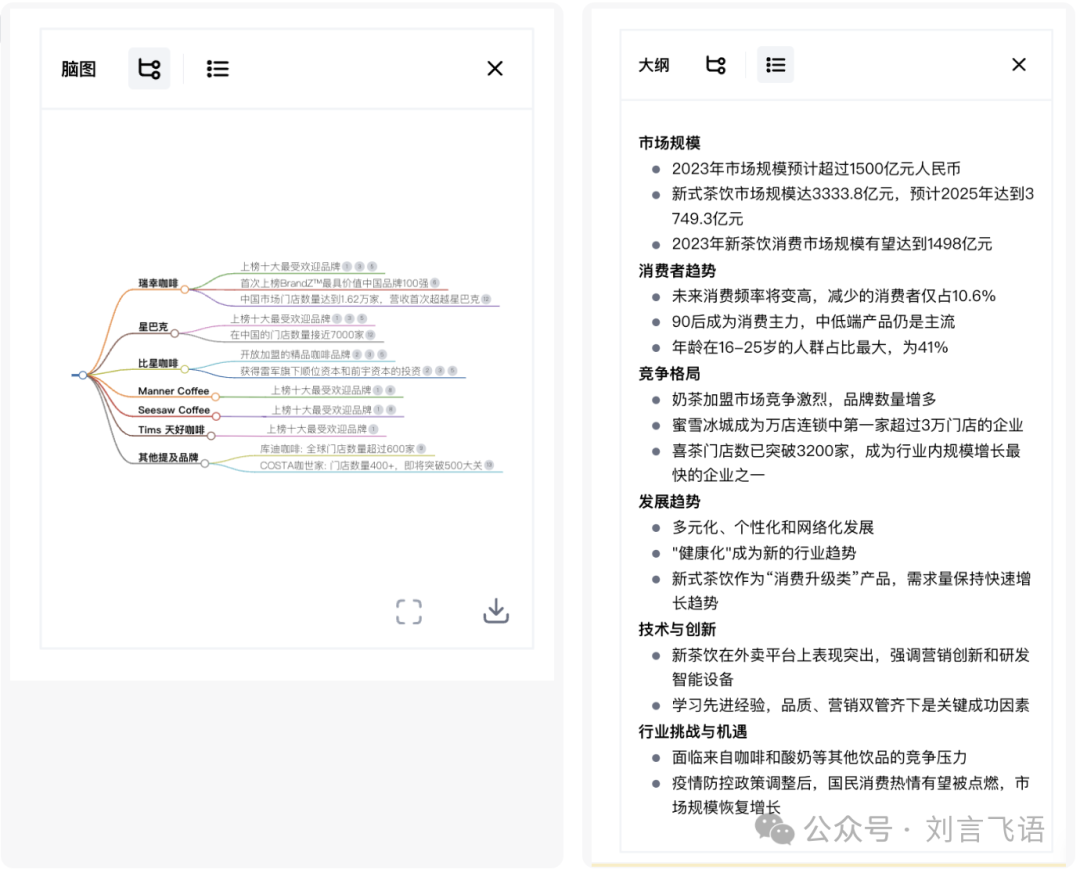The image size is (1080, 873).
Task: Click bullet 面临来自咖啡和酸奶等其他饮品的竞争压力
Action: 820,758
